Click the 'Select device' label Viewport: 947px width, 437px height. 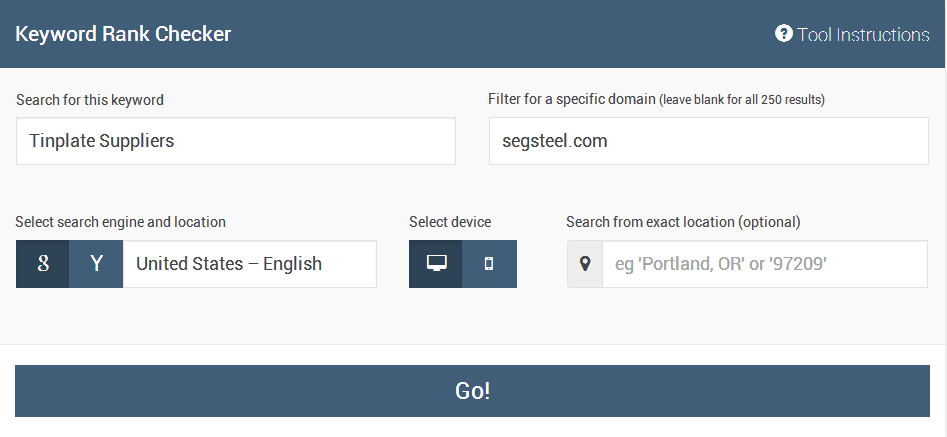click(x=450, y=222)
